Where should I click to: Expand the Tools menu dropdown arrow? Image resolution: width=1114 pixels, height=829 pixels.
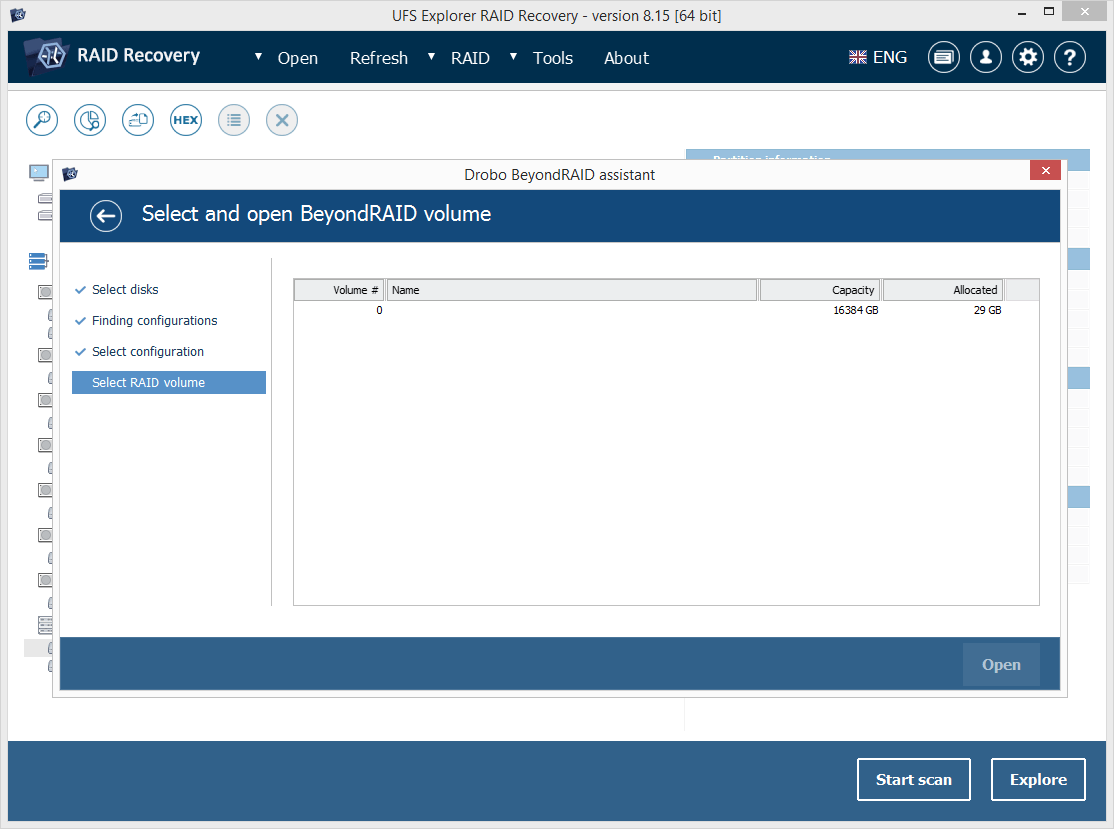(x=513, y=56)
